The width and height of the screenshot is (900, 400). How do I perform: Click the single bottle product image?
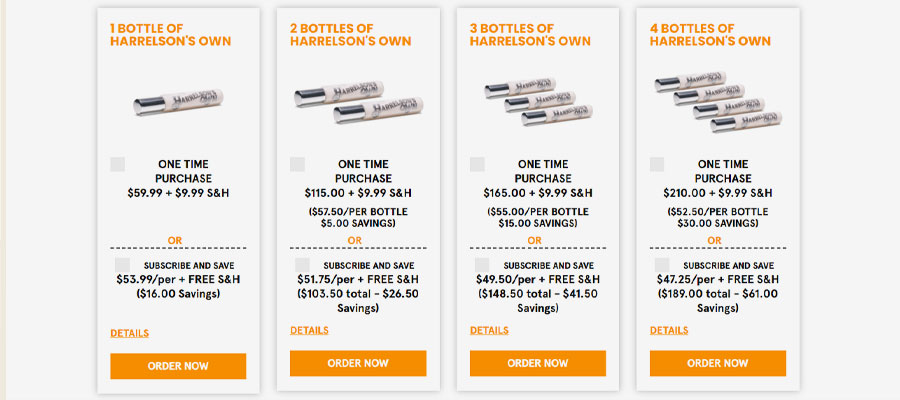179,102
